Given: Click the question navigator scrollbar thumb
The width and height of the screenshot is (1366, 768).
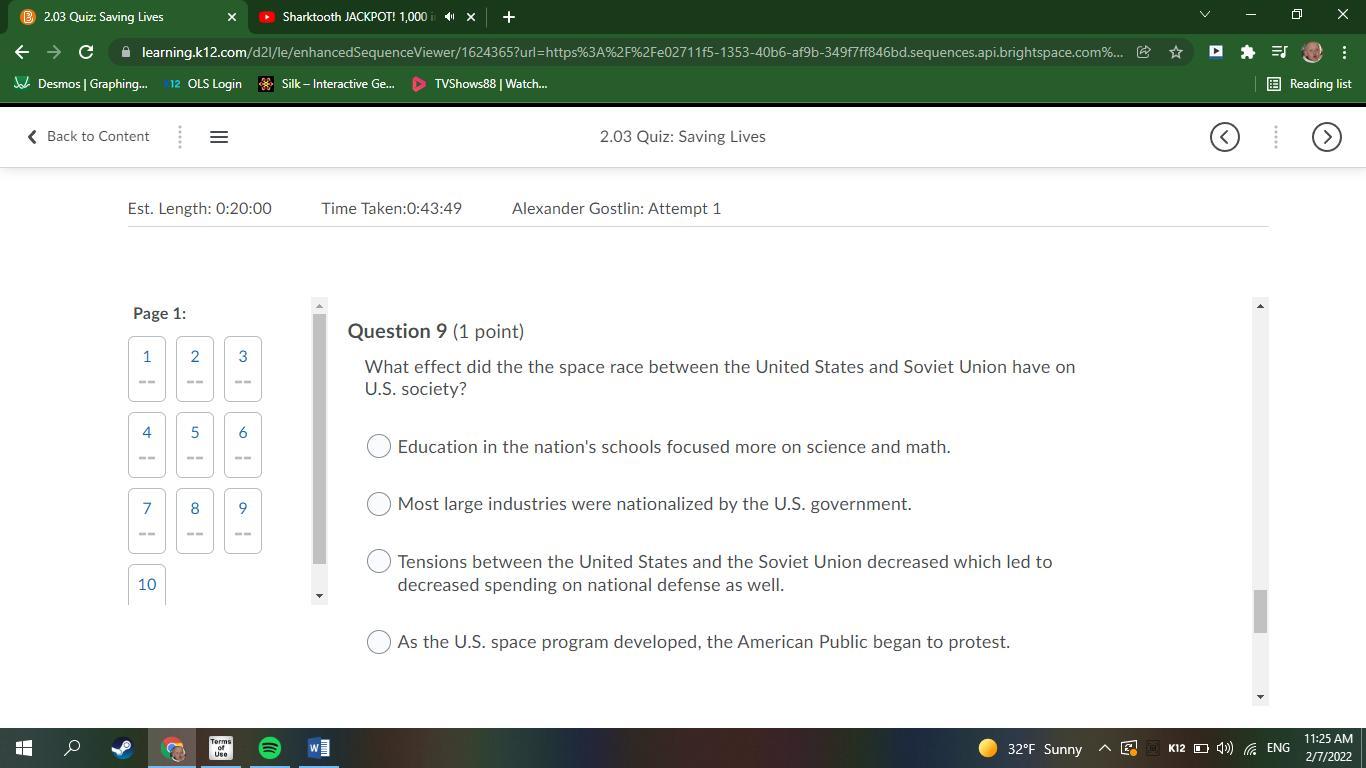Looking at the screenshot, I should (x=320, y=439).
